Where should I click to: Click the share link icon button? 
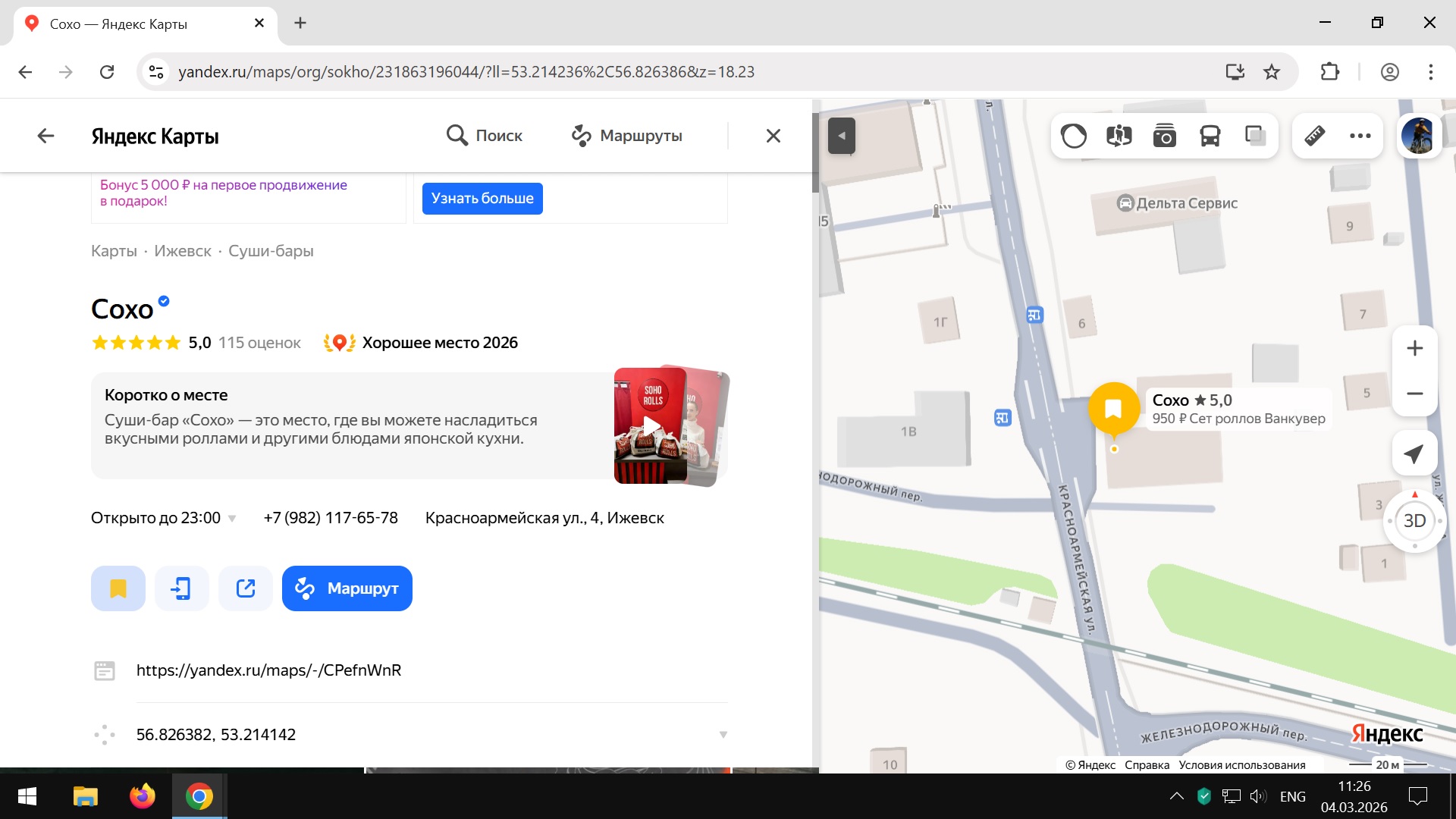tap(246, 588)
